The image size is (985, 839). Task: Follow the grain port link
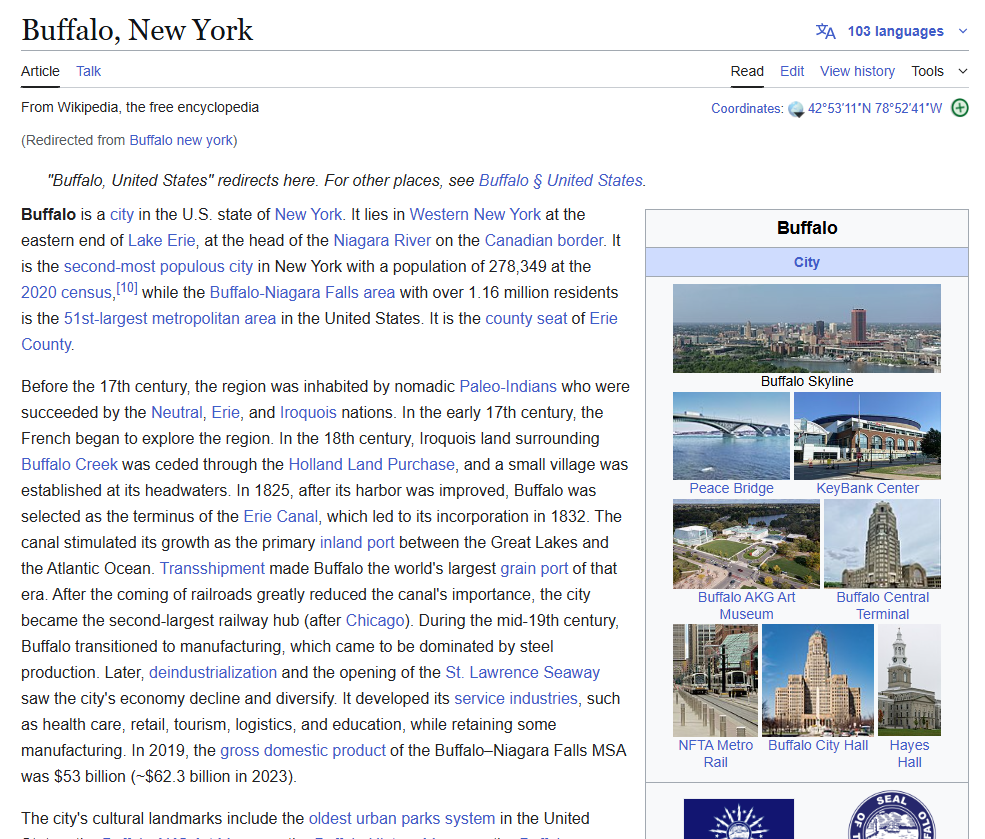pyautogui.click(x=534, y=569)
